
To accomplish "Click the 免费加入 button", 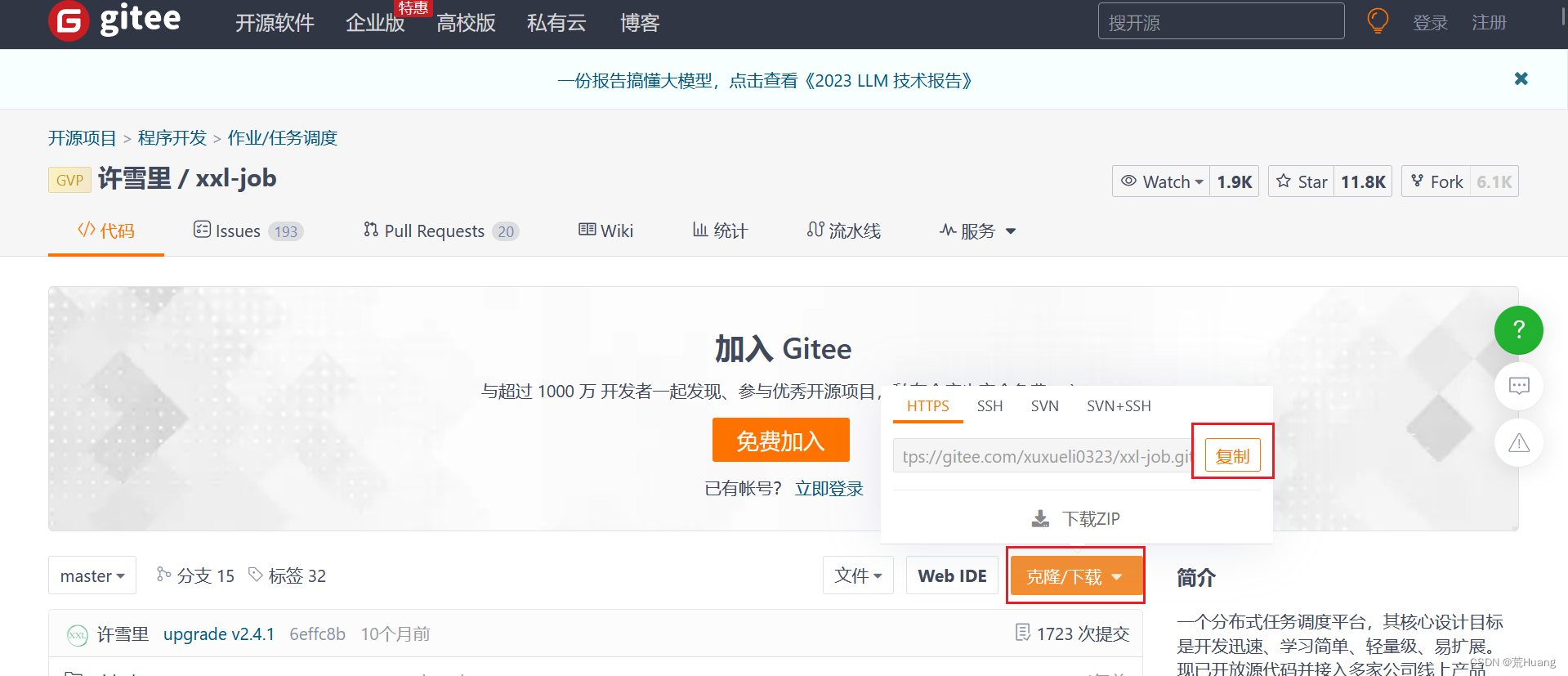I will pyautogui.click(x=780, y=441).
